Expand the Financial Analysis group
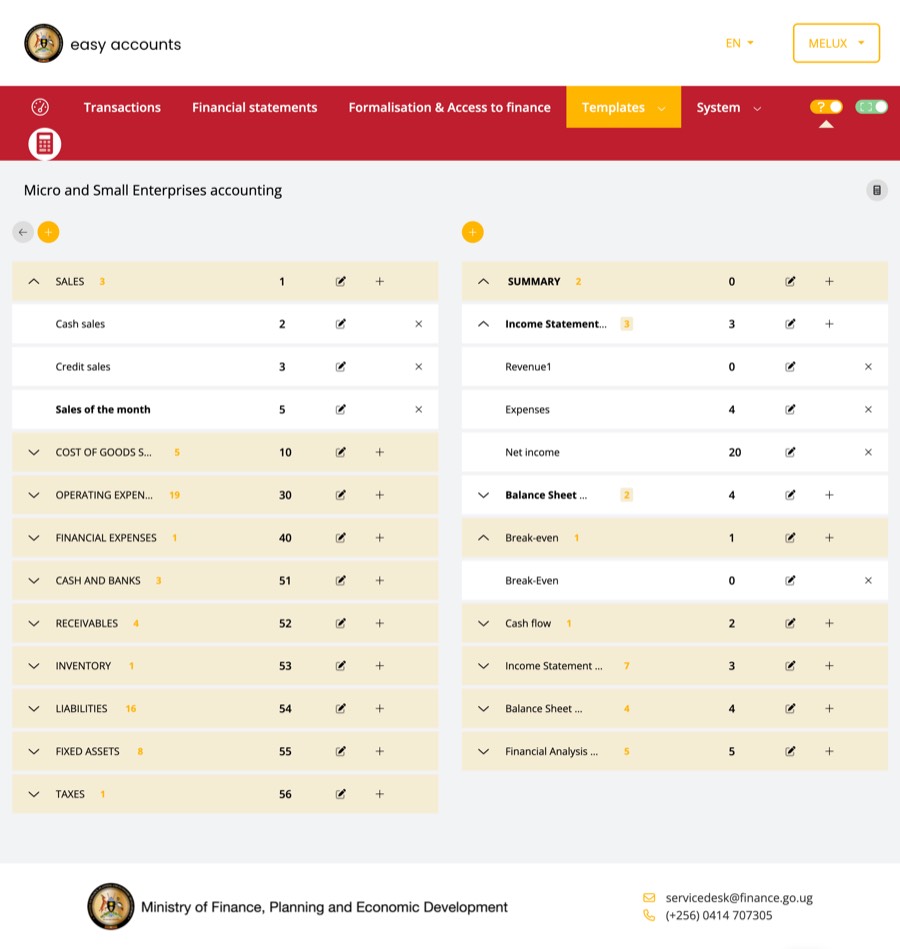The width and height of the screenshot is (900, 949). pyautogui.click(x=484, y=751)
